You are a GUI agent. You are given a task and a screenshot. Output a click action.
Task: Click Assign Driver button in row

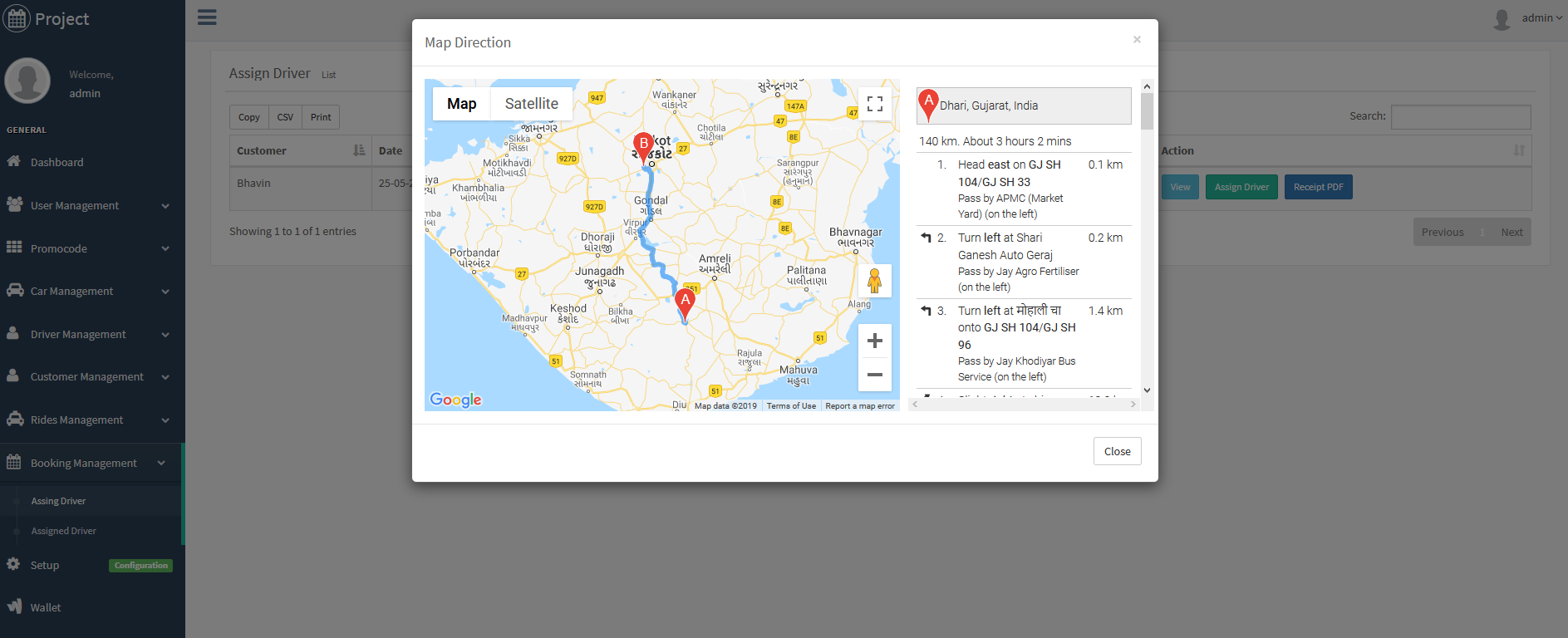(x=1241, y=187)
